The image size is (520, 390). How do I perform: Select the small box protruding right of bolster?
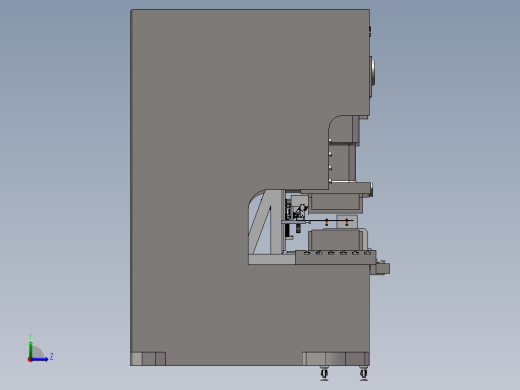pos(383,268)
